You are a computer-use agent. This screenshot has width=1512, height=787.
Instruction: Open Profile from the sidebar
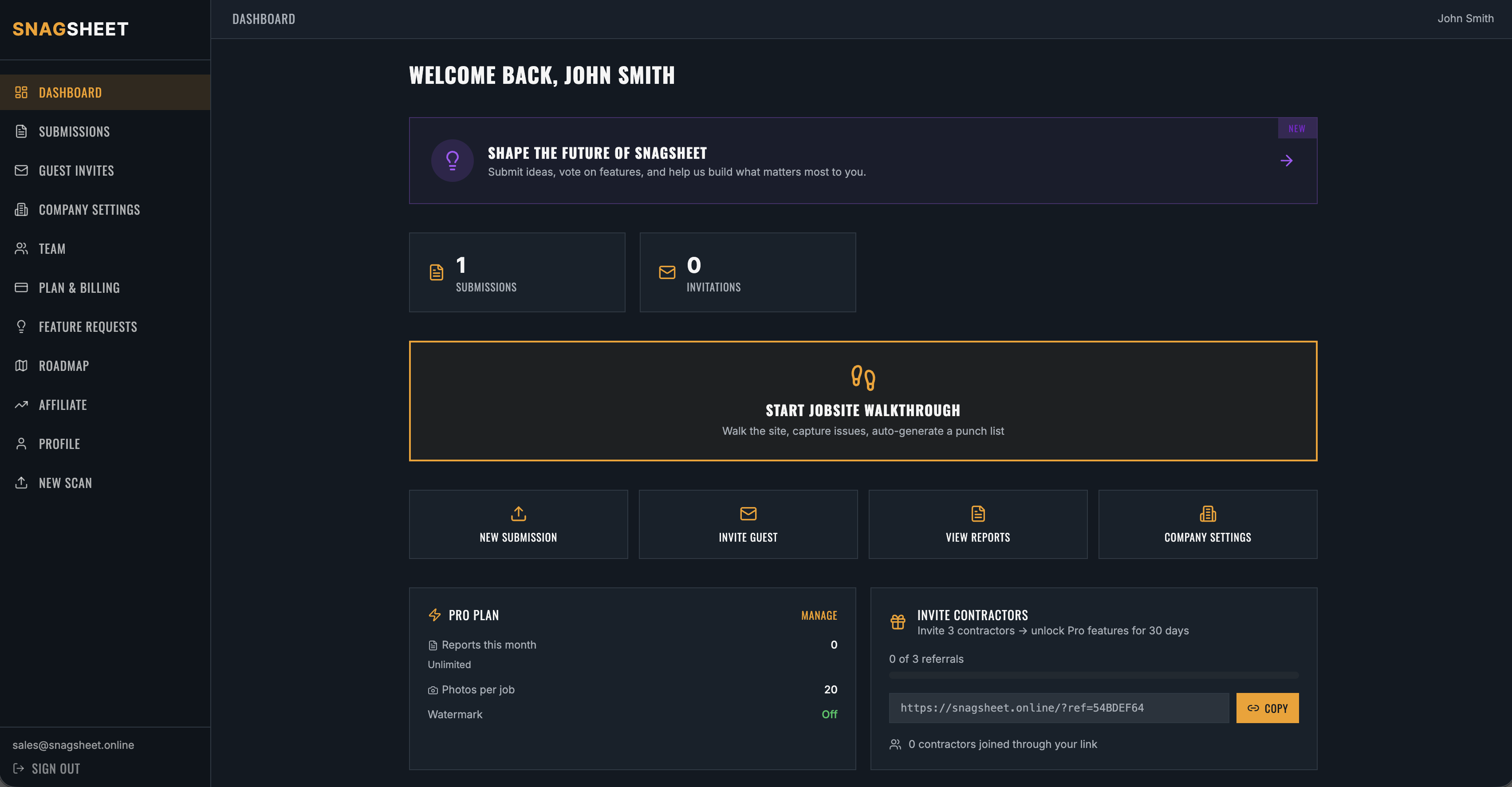coord(105,444)
